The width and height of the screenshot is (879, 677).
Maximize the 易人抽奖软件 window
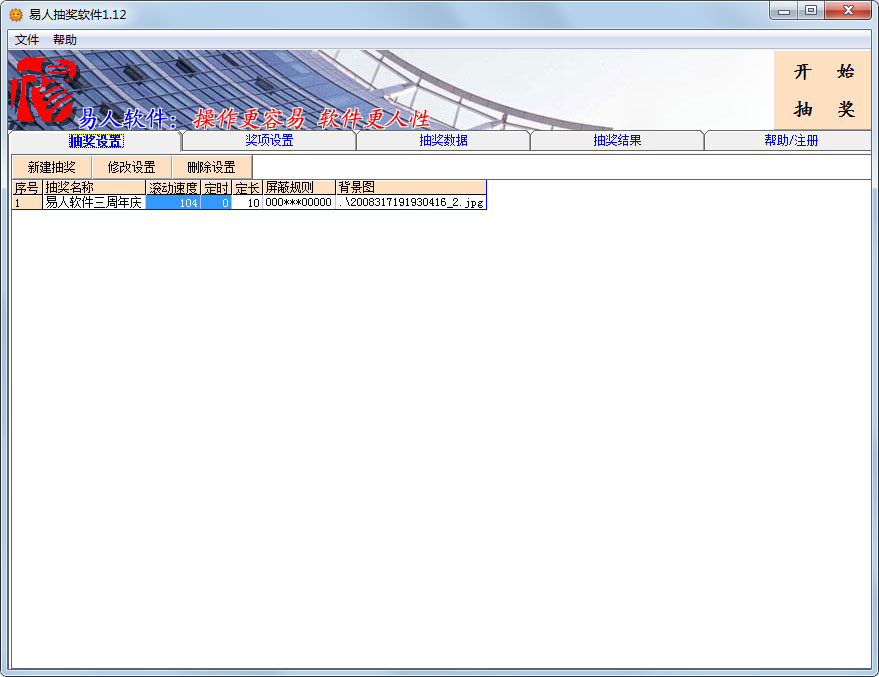[811, 11]
